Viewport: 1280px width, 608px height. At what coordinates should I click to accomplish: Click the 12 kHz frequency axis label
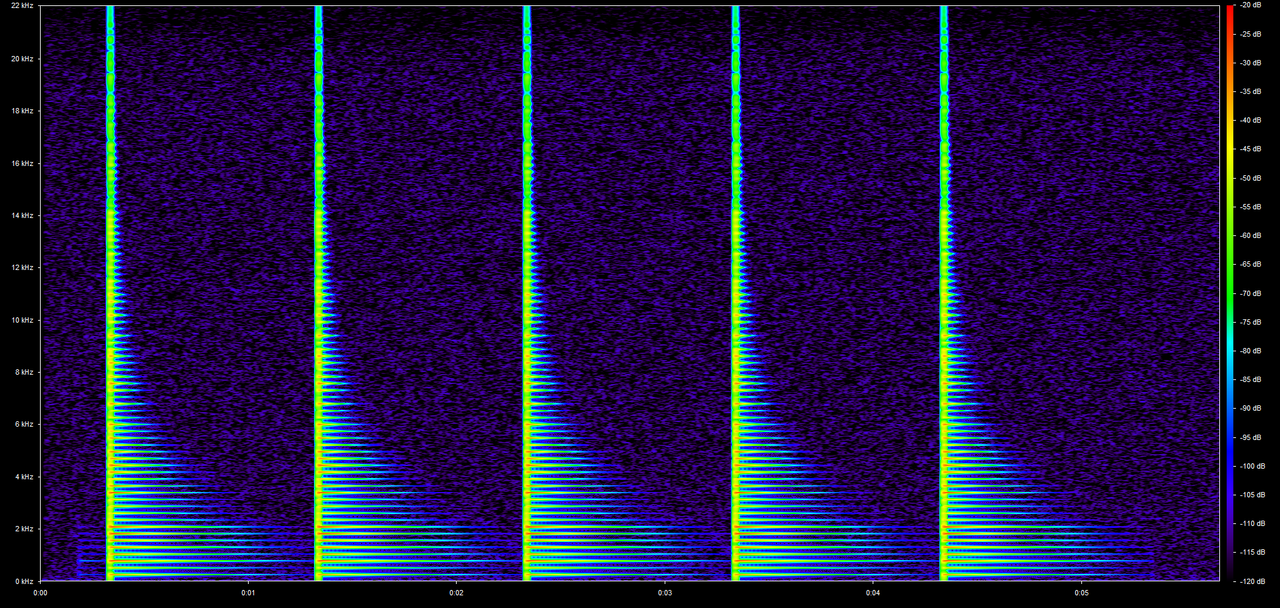[22, 268]
